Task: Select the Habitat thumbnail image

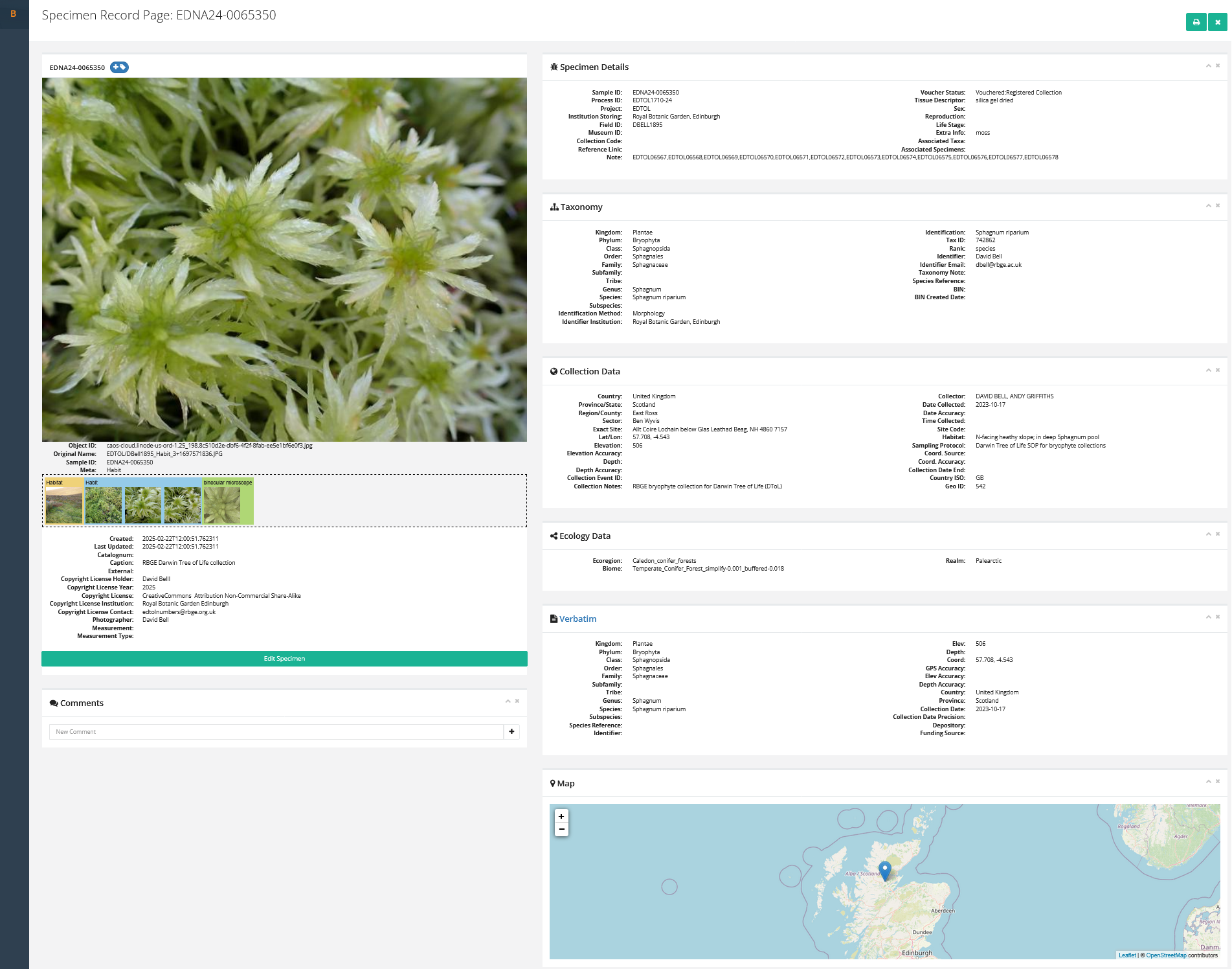Action: pos(64,505)
